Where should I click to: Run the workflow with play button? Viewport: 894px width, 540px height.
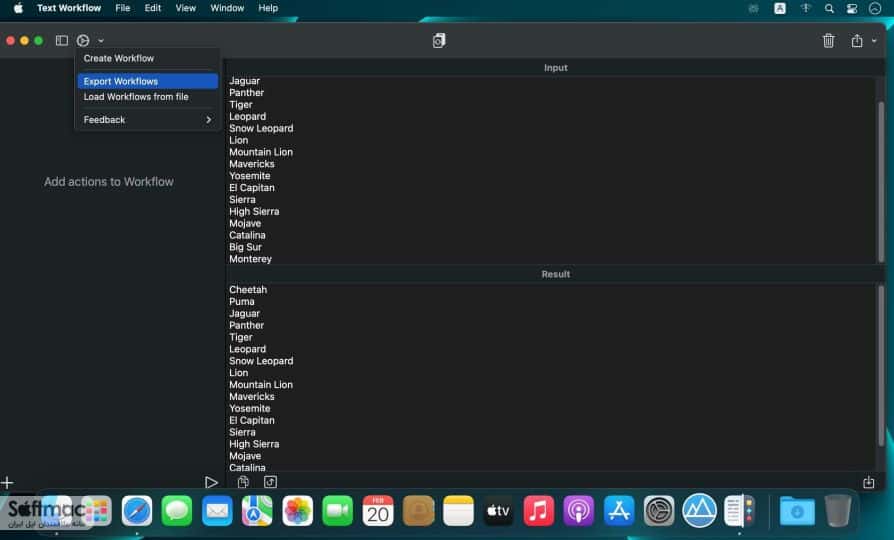click(x=211, y=482)
